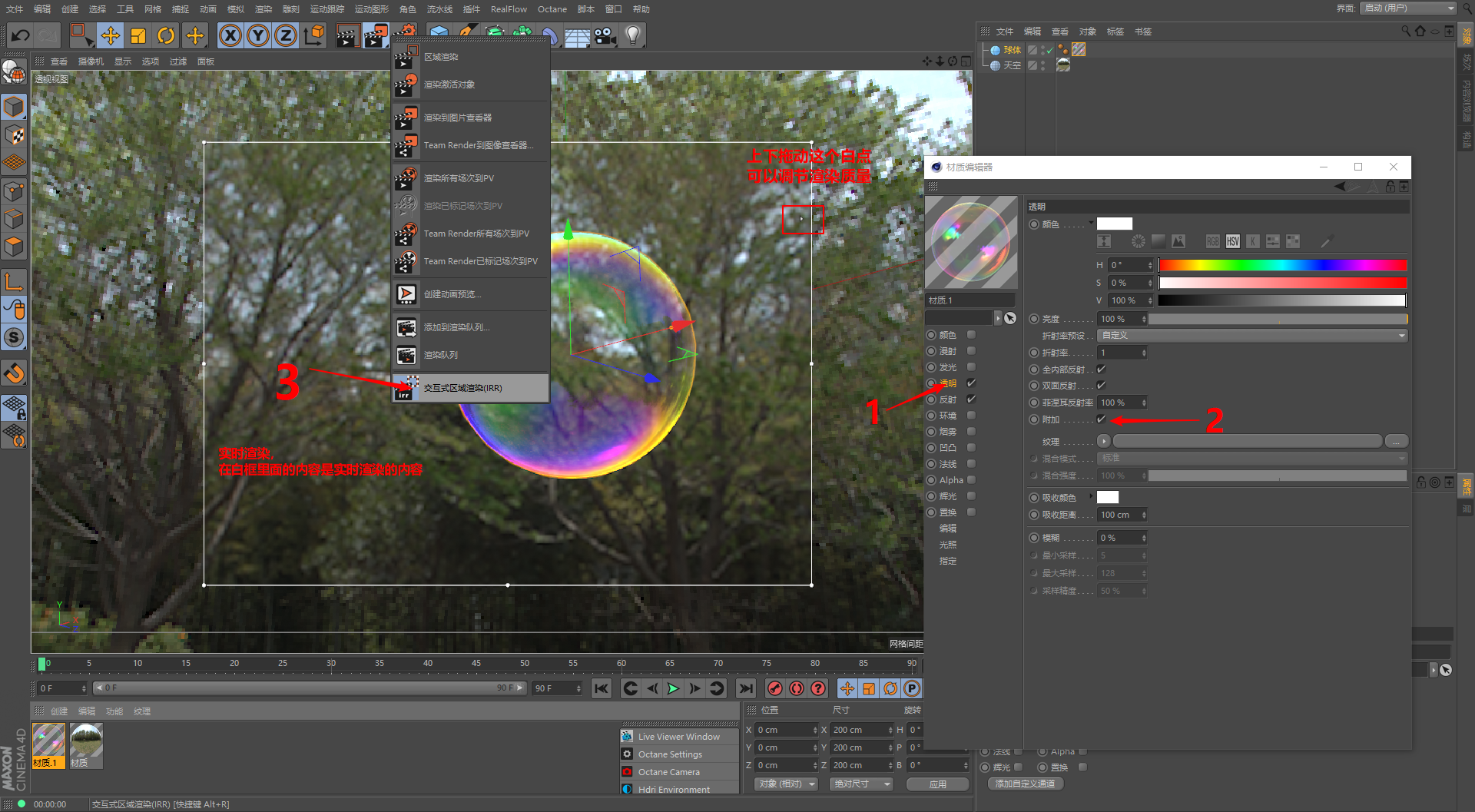
Task: Toggle X axis lock
Action: [x=230, y=35]
